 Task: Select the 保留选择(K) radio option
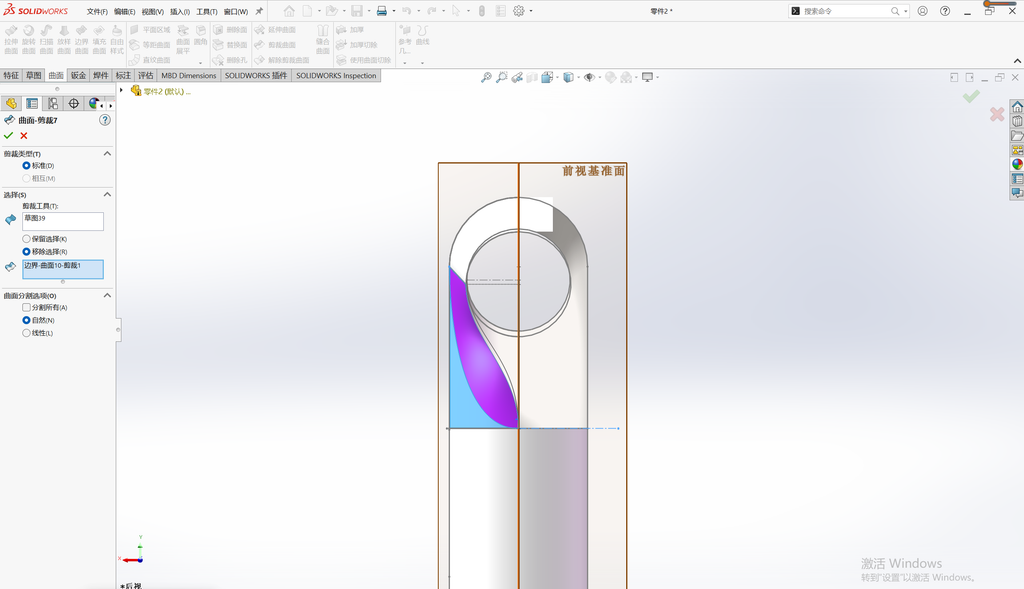44,239
